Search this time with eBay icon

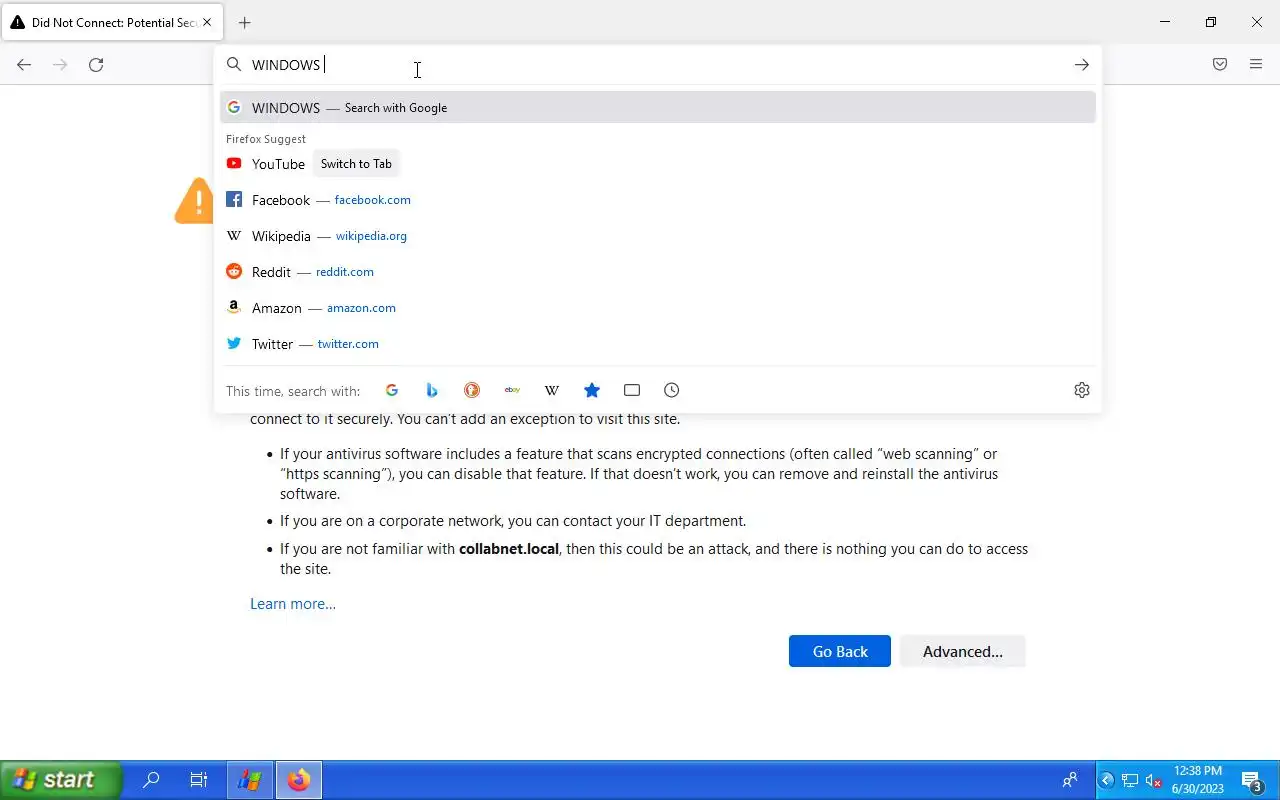[512, 390]
